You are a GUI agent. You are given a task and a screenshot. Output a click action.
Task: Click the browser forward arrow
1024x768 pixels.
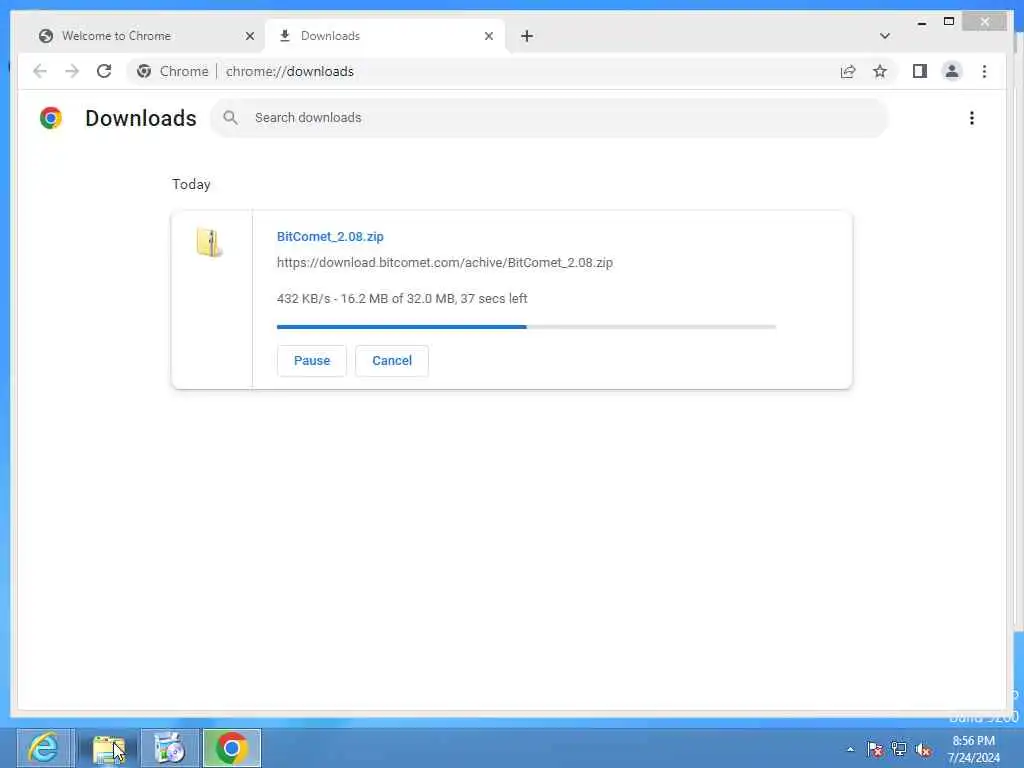(72, 71)
